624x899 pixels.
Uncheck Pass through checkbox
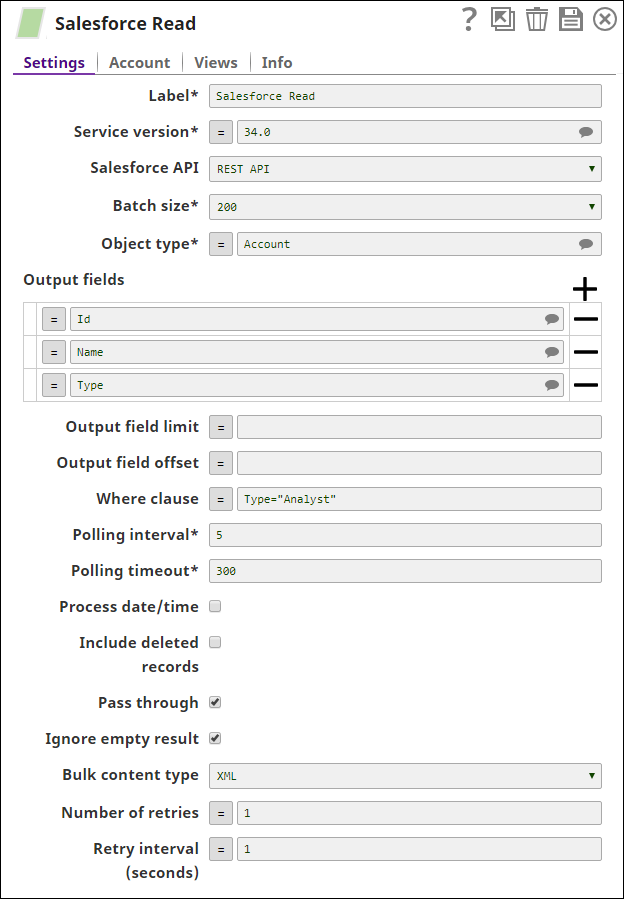pos(215,702)
